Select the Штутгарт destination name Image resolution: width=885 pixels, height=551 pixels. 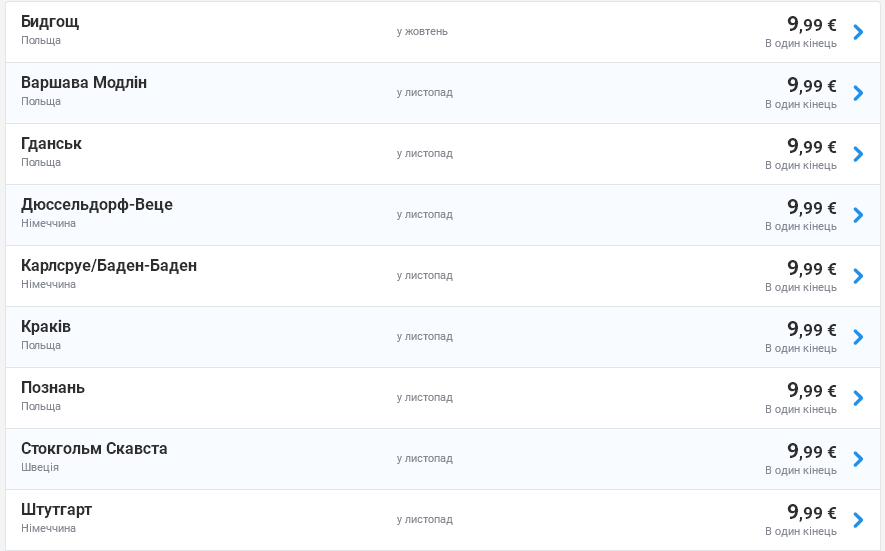(57, 510)
